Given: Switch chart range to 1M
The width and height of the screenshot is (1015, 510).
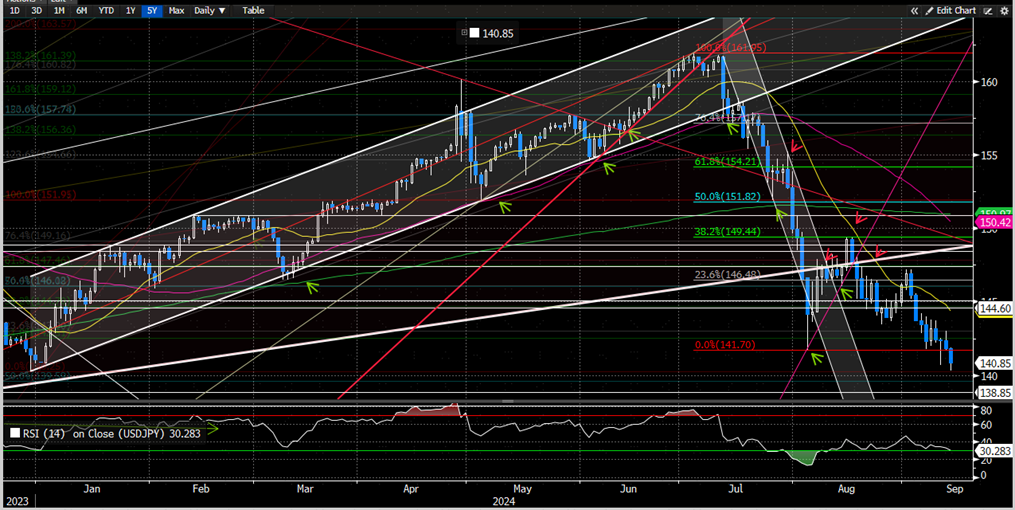Looking at the screenshot, I should tap(59, 10).
